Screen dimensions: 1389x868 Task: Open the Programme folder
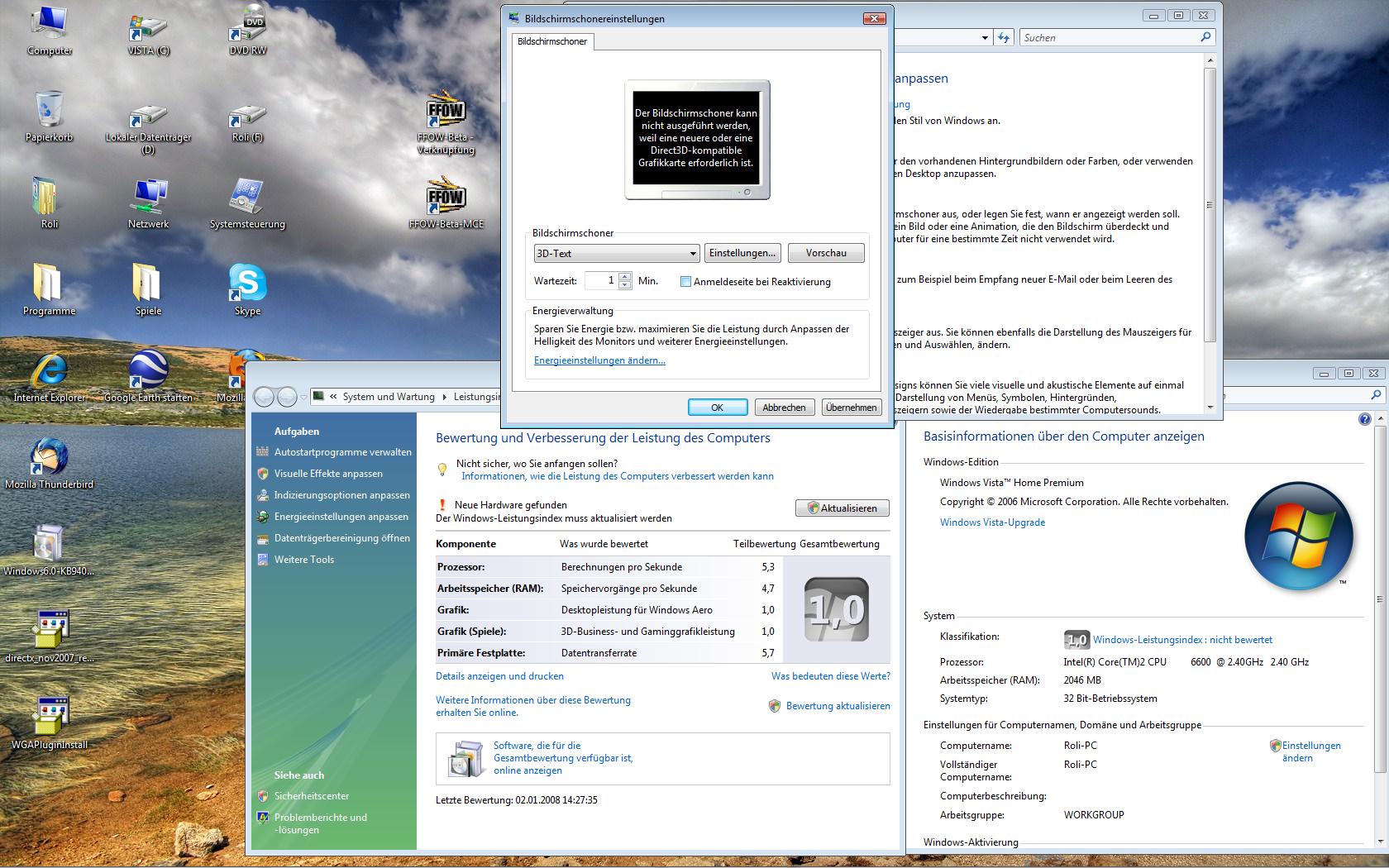pyautogui.click(x=49, y=290)
